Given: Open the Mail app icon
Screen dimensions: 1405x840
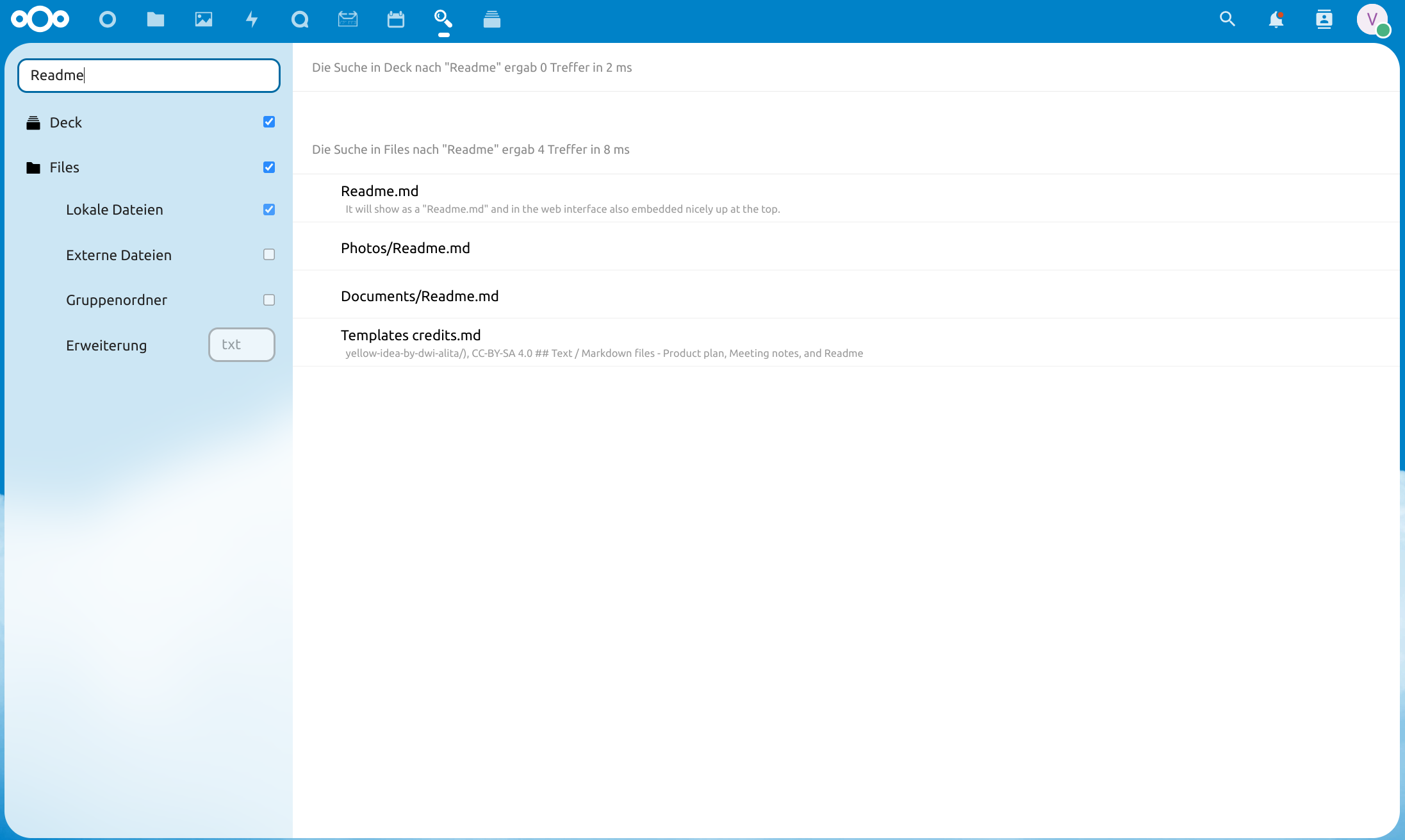Looking at the screenshot, I should (x=348, y=19).
